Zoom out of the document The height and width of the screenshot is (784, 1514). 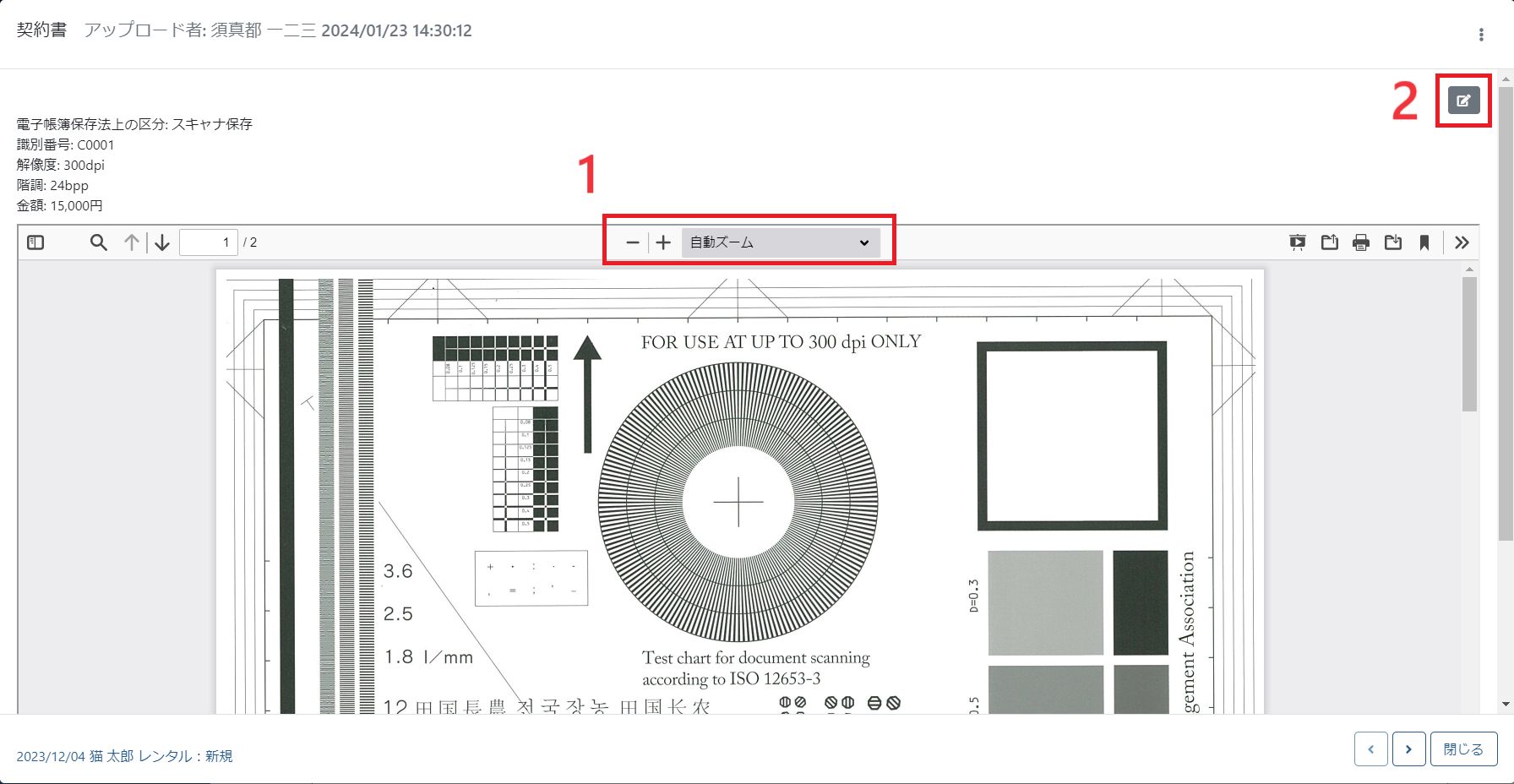click(x=632, y=242)
